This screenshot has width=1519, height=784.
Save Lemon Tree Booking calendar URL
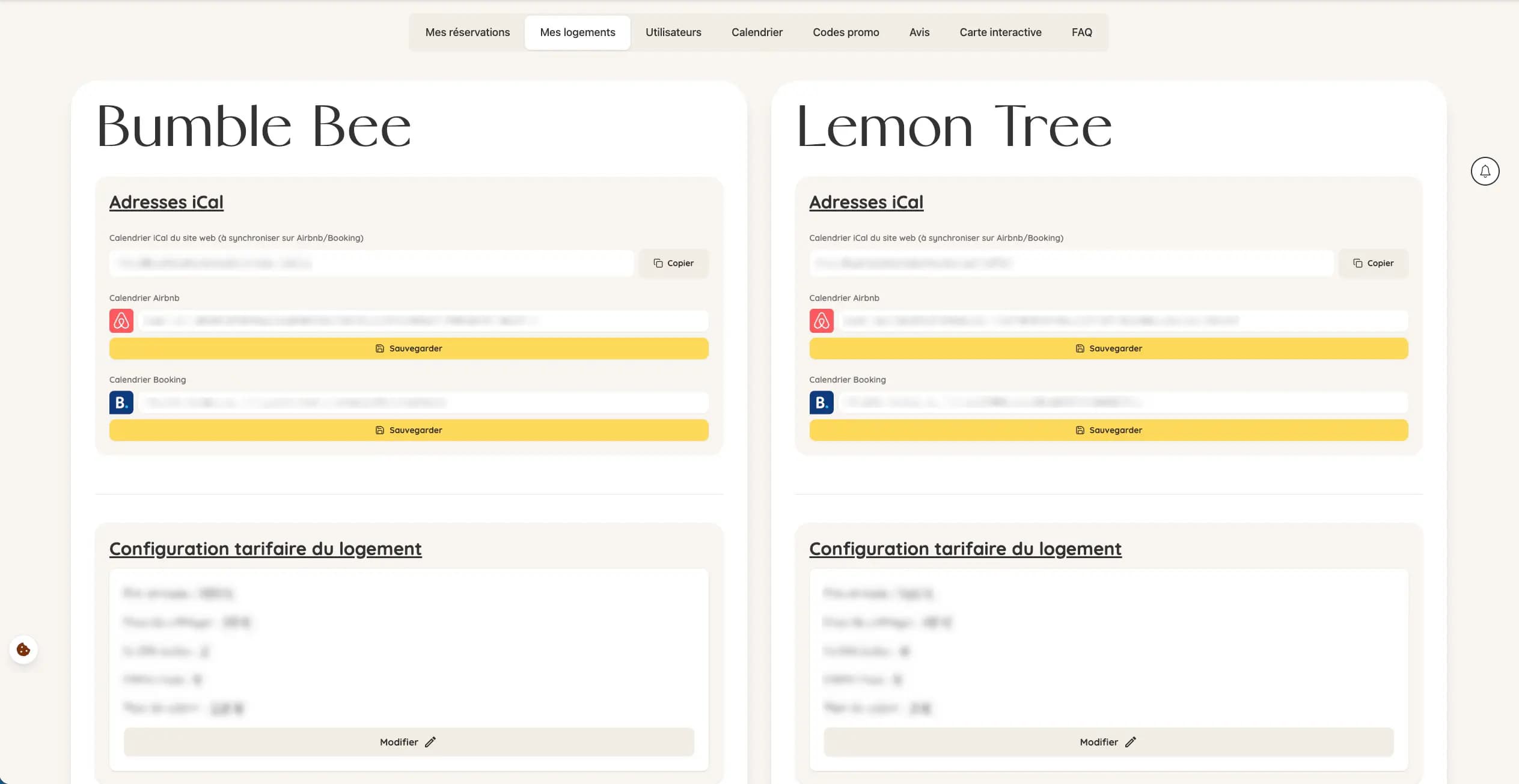pyautogui.click(x=1108, y=430)
